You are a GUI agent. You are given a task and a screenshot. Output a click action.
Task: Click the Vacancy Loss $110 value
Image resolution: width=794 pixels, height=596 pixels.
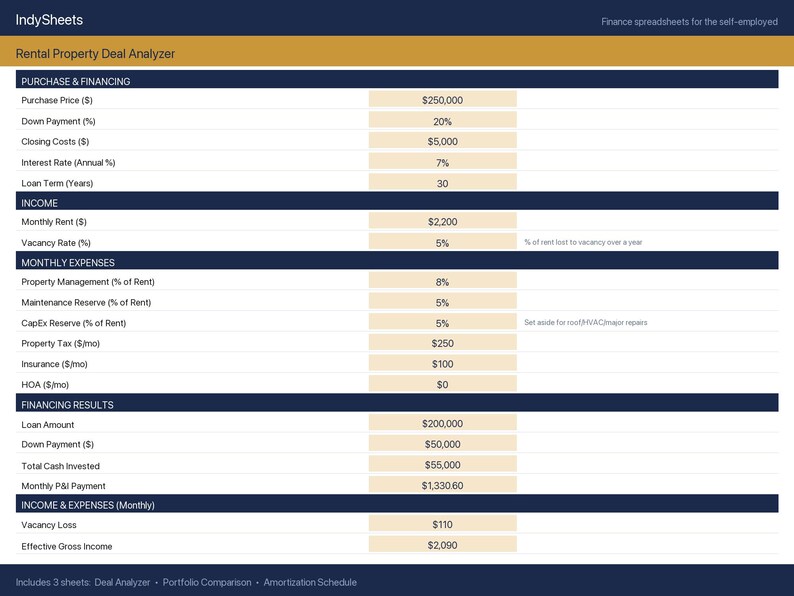tap(443, 524)
